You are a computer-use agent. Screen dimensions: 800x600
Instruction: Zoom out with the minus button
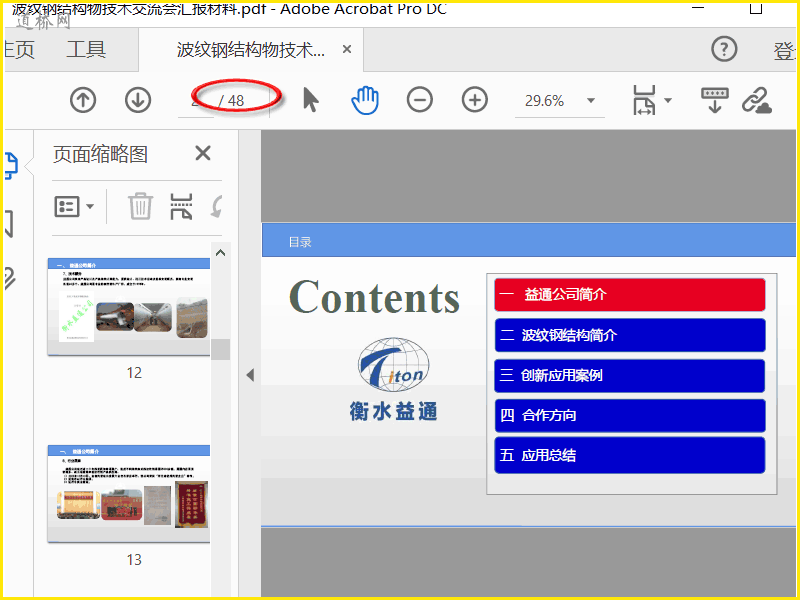point(420,100)
